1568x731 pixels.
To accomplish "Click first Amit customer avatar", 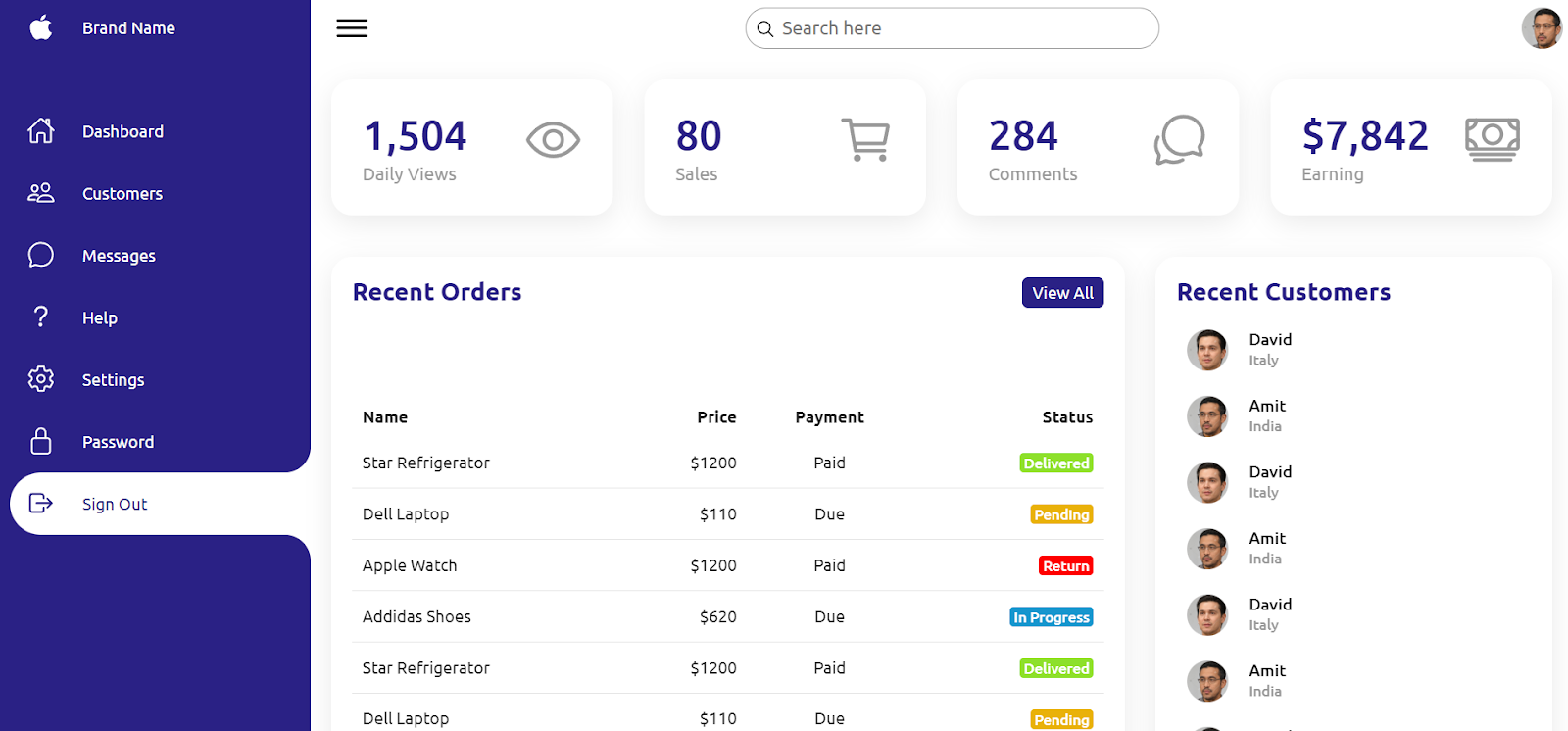I will [1207, 416].
